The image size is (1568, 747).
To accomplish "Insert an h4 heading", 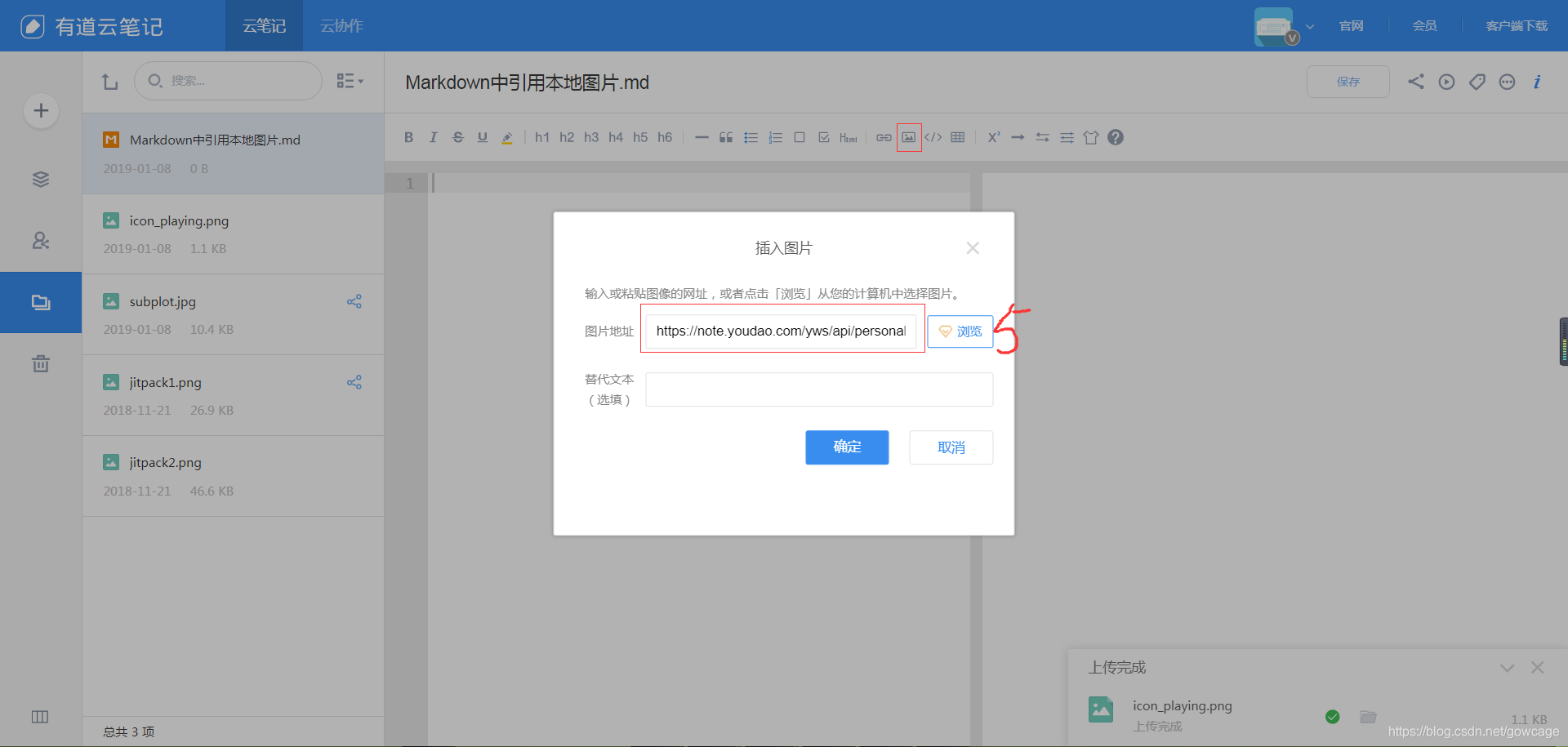I will tap(616, 137).
